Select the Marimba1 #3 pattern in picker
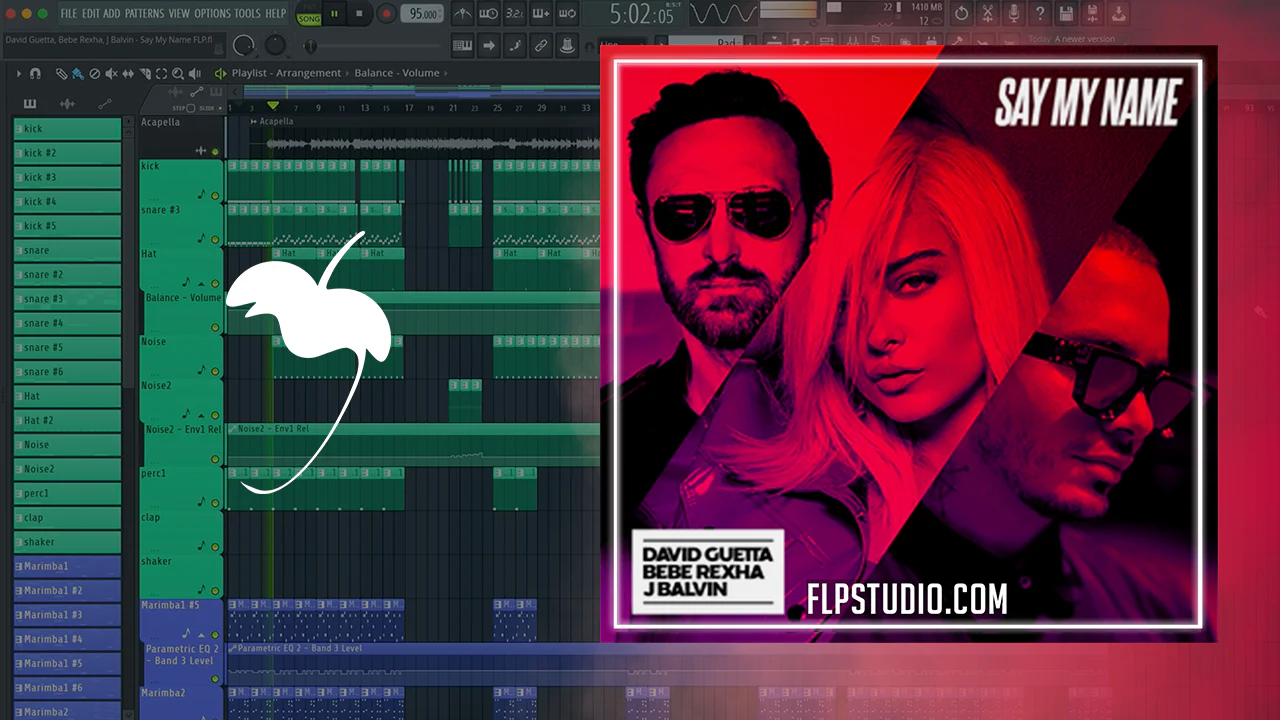1280x720 pixels. point(67,615)
